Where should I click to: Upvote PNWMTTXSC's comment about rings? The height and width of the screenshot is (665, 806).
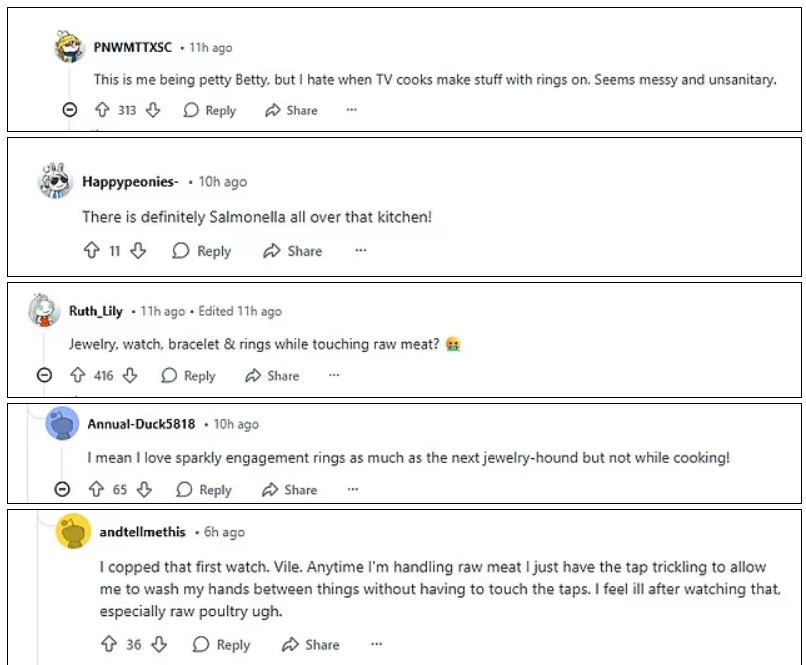point(101,111)
